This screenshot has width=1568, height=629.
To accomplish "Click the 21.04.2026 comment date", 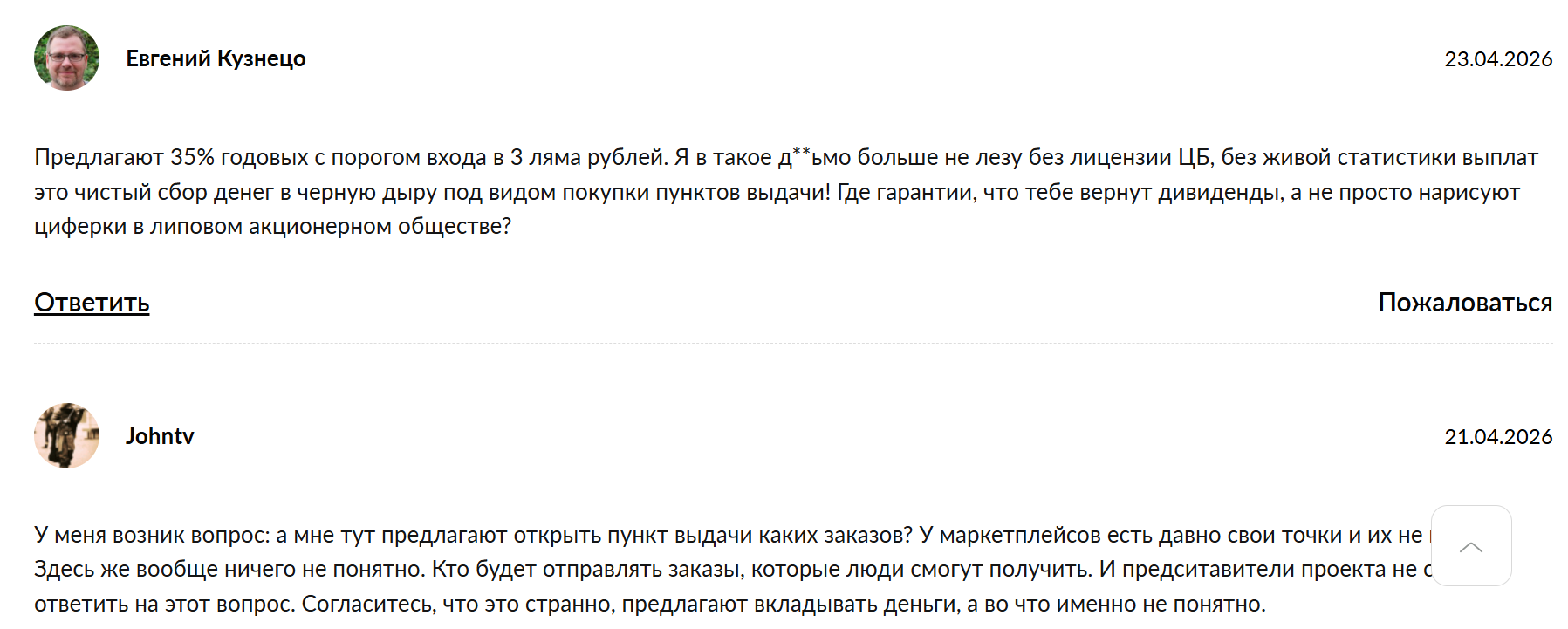I will (1497, 437).
